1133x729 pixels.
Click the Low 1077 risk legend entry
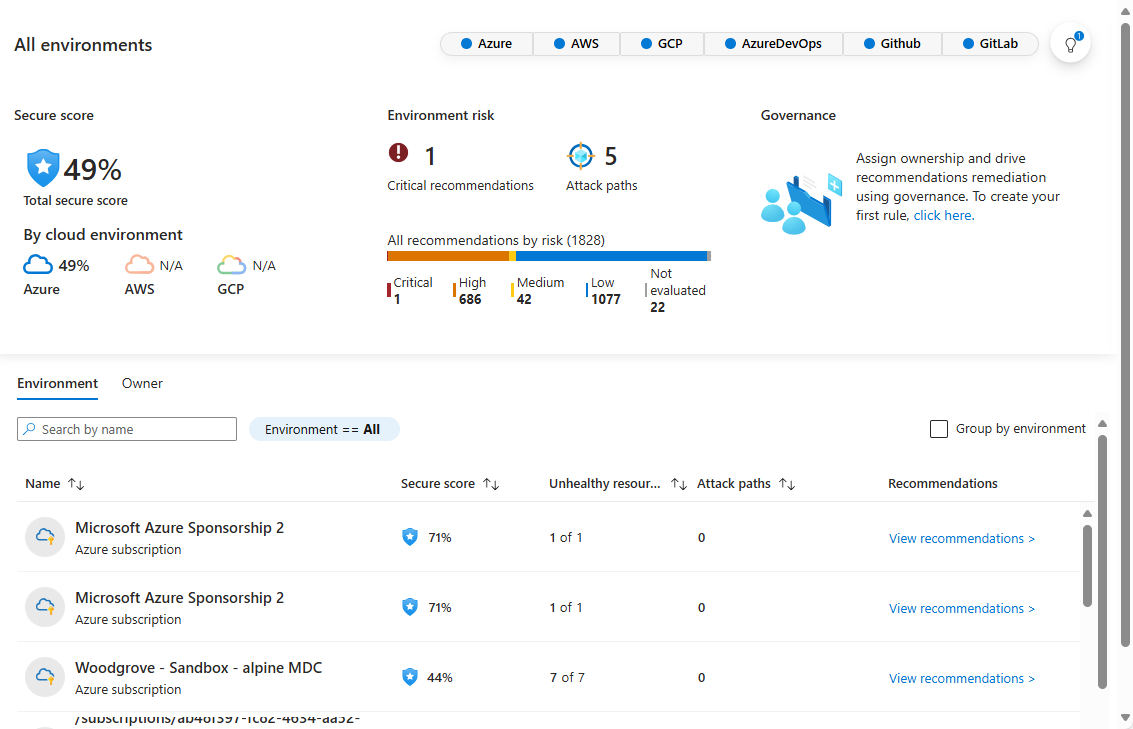click(x=603, y=290)
